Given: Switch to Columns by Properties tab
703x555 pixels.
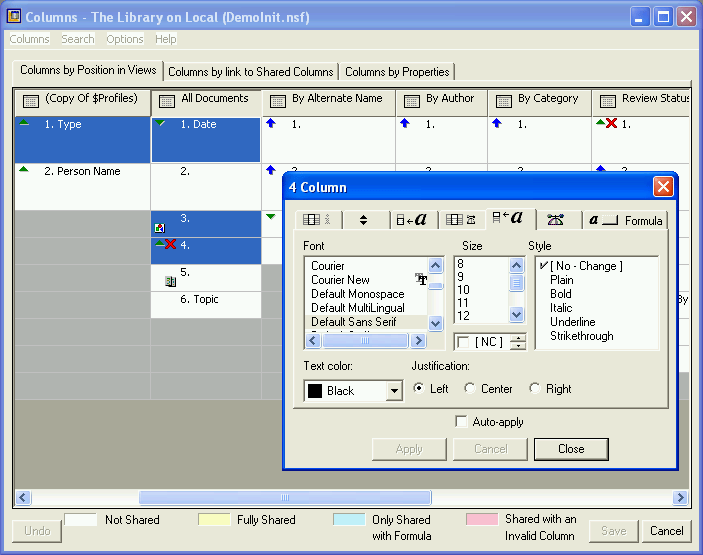Looking at the screenshot, I should click(397, 72).
